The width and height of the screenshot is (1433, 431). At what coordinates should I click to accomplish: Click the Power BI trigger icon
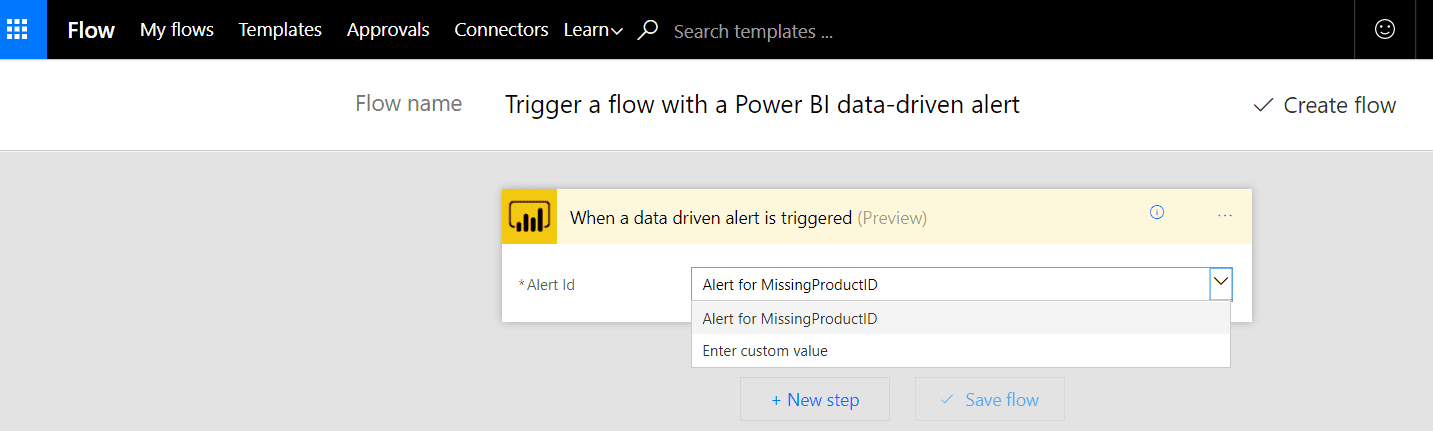(x=529, y=217)
